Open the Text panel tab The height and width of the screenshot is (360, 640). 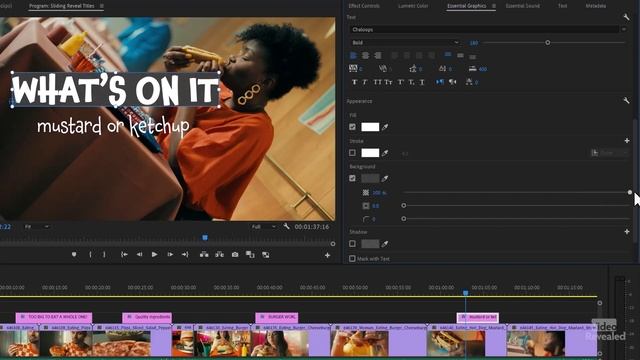click(x=562, y=6)
